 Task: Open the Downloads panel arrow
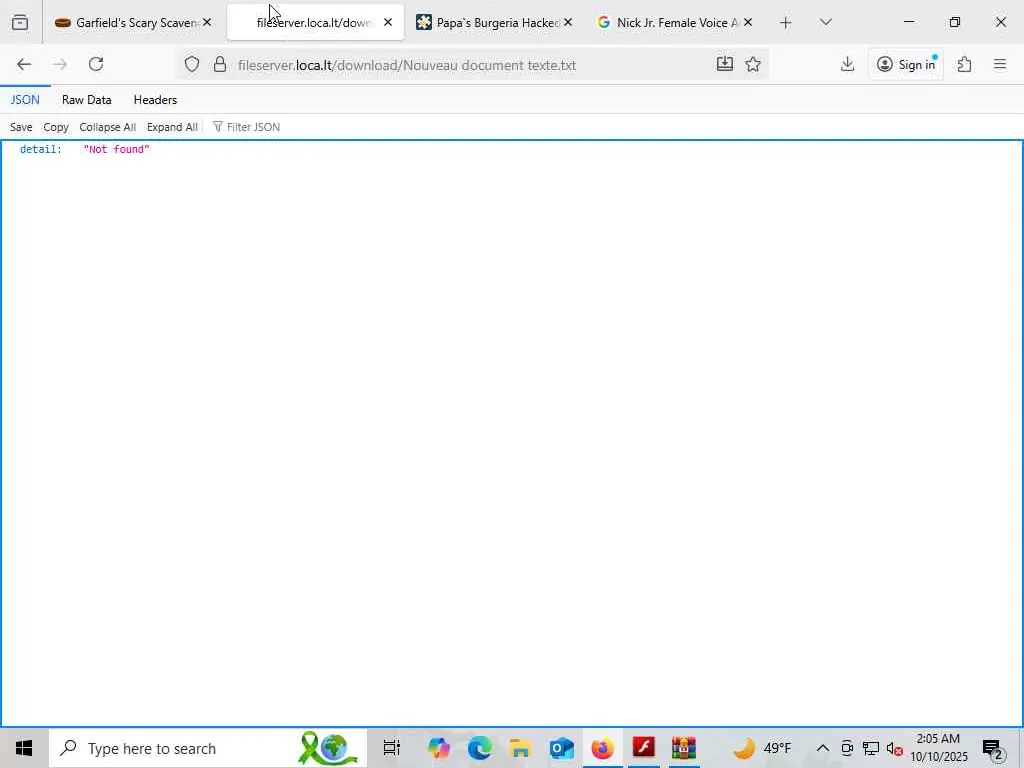[x=847, y=64]
